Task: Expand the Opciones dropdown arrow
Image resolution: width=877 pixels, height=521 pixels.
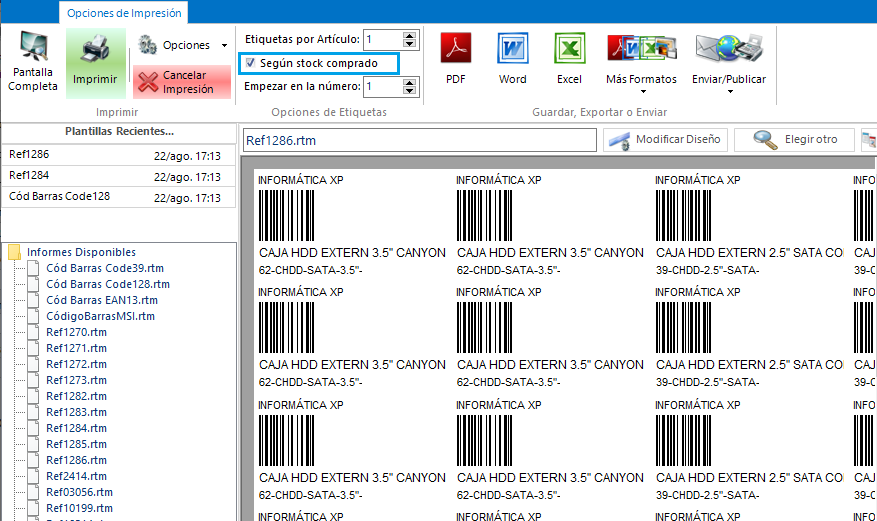Action: tap(224, 45)
